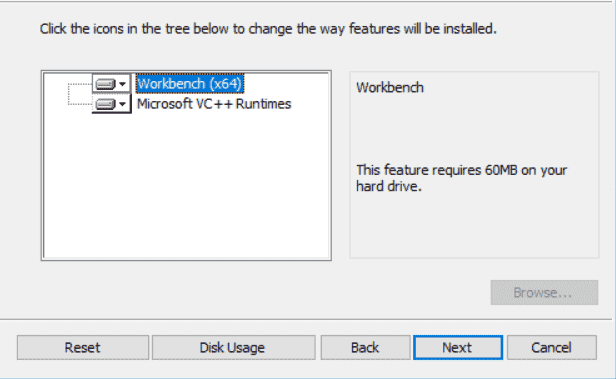
Task: Click the 'Click the icons in the tree' instruction
Action: point(268,29)
